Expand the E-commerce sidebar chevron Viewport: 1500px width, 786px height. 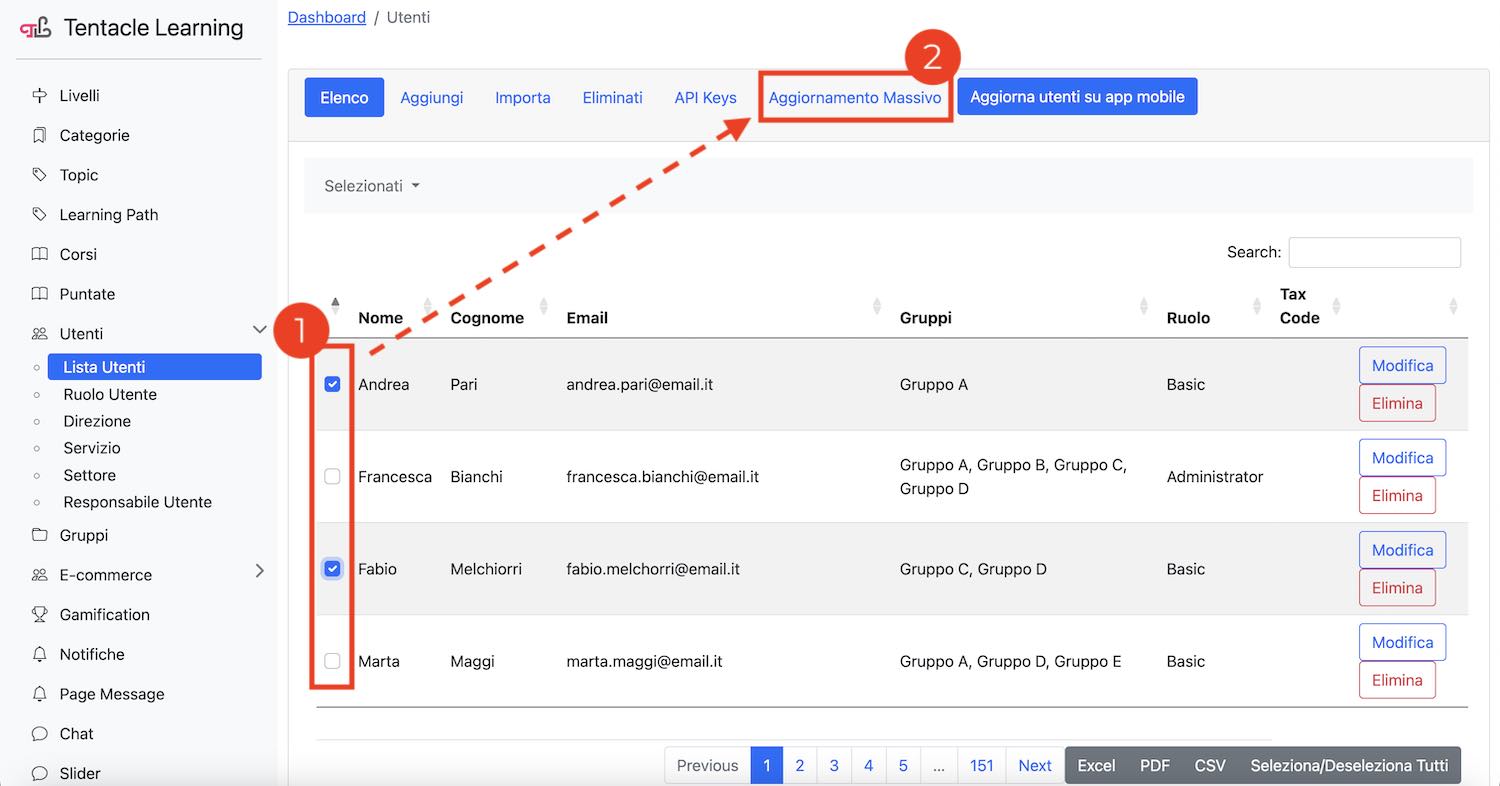tap(259, 571)
